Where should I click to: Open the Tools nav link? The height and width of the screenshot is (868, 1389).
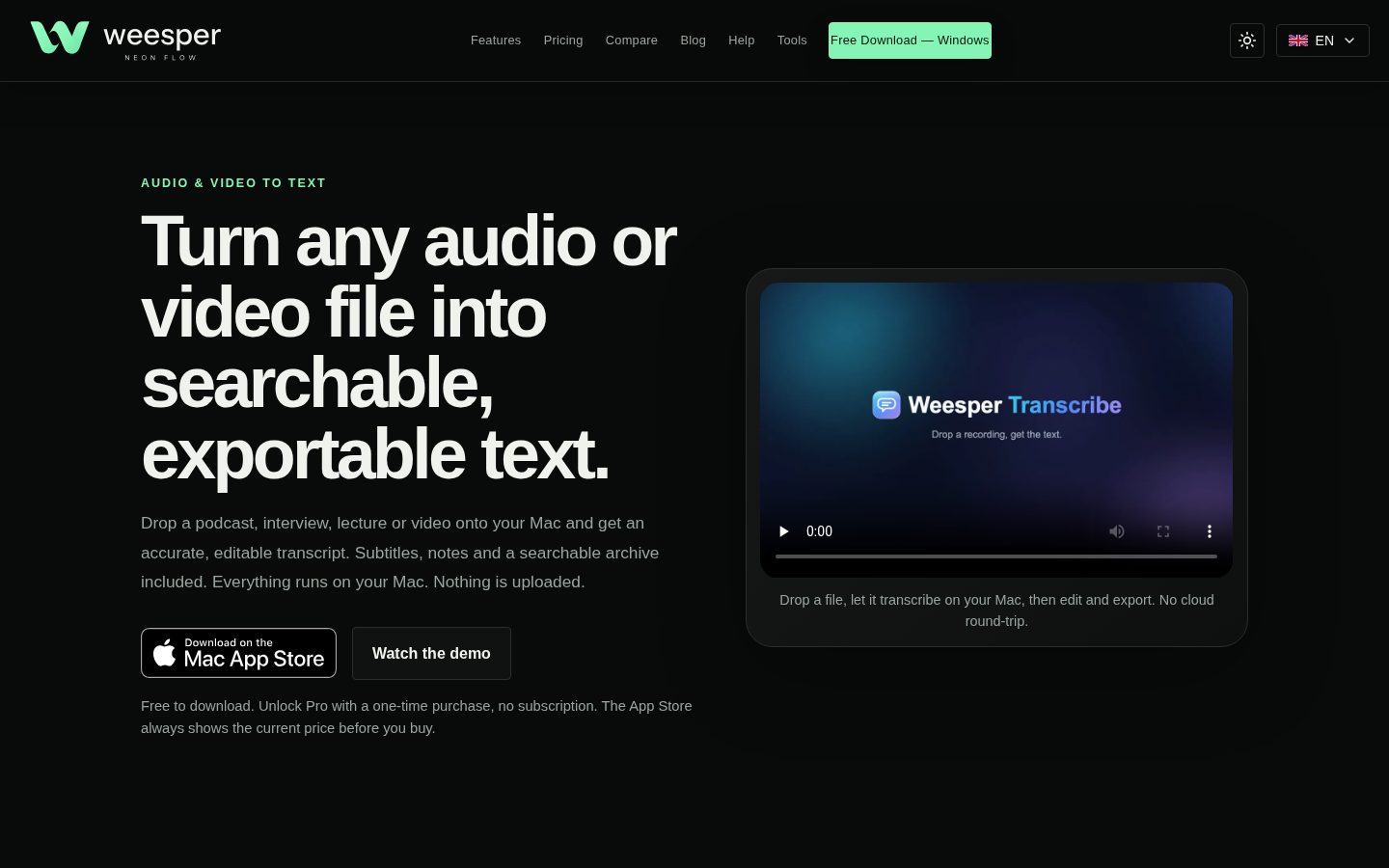(792, 41)
